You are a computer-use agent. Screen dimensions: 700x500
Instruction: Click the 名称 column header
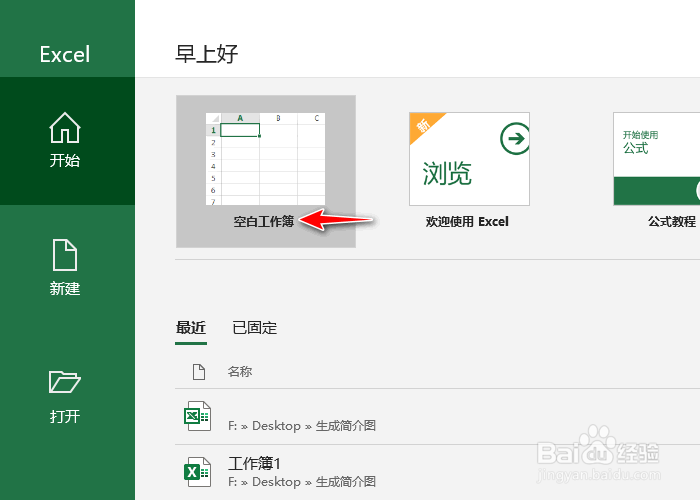tap(240, 371)
